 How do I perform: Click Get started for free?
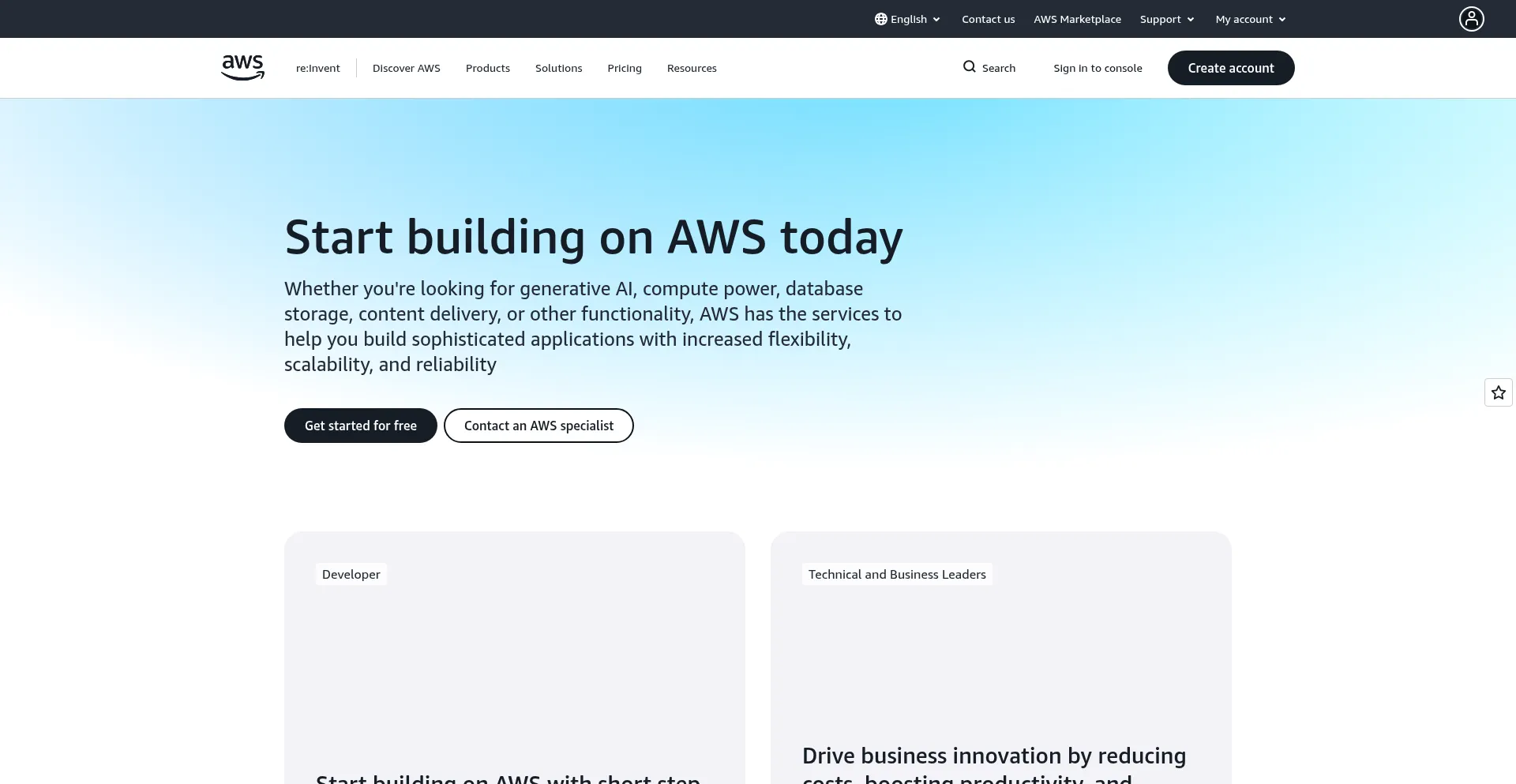(361, 426)
